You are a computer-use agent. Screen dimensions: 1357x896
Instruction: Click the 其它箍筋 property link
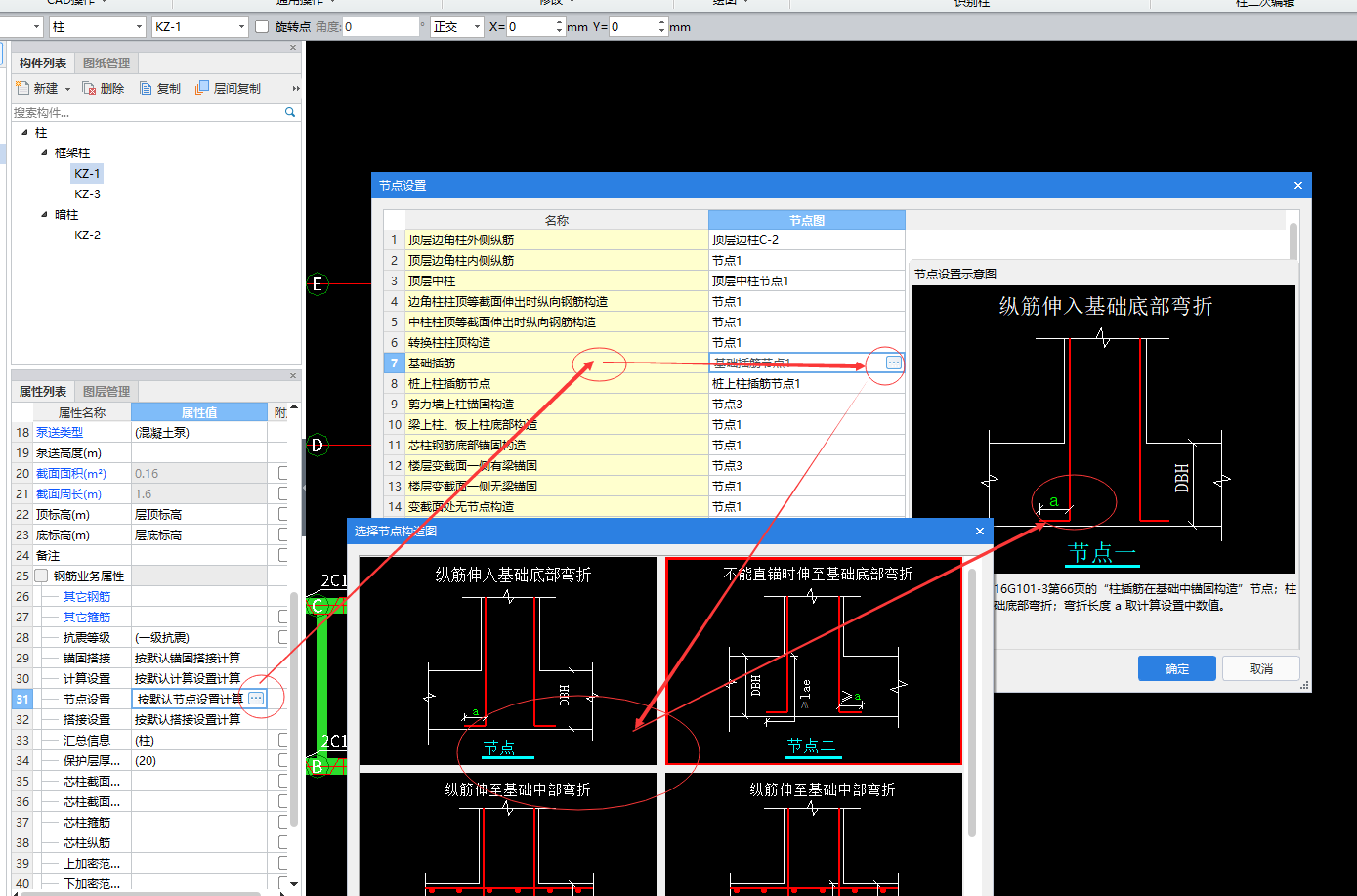[x=87, y=617]
